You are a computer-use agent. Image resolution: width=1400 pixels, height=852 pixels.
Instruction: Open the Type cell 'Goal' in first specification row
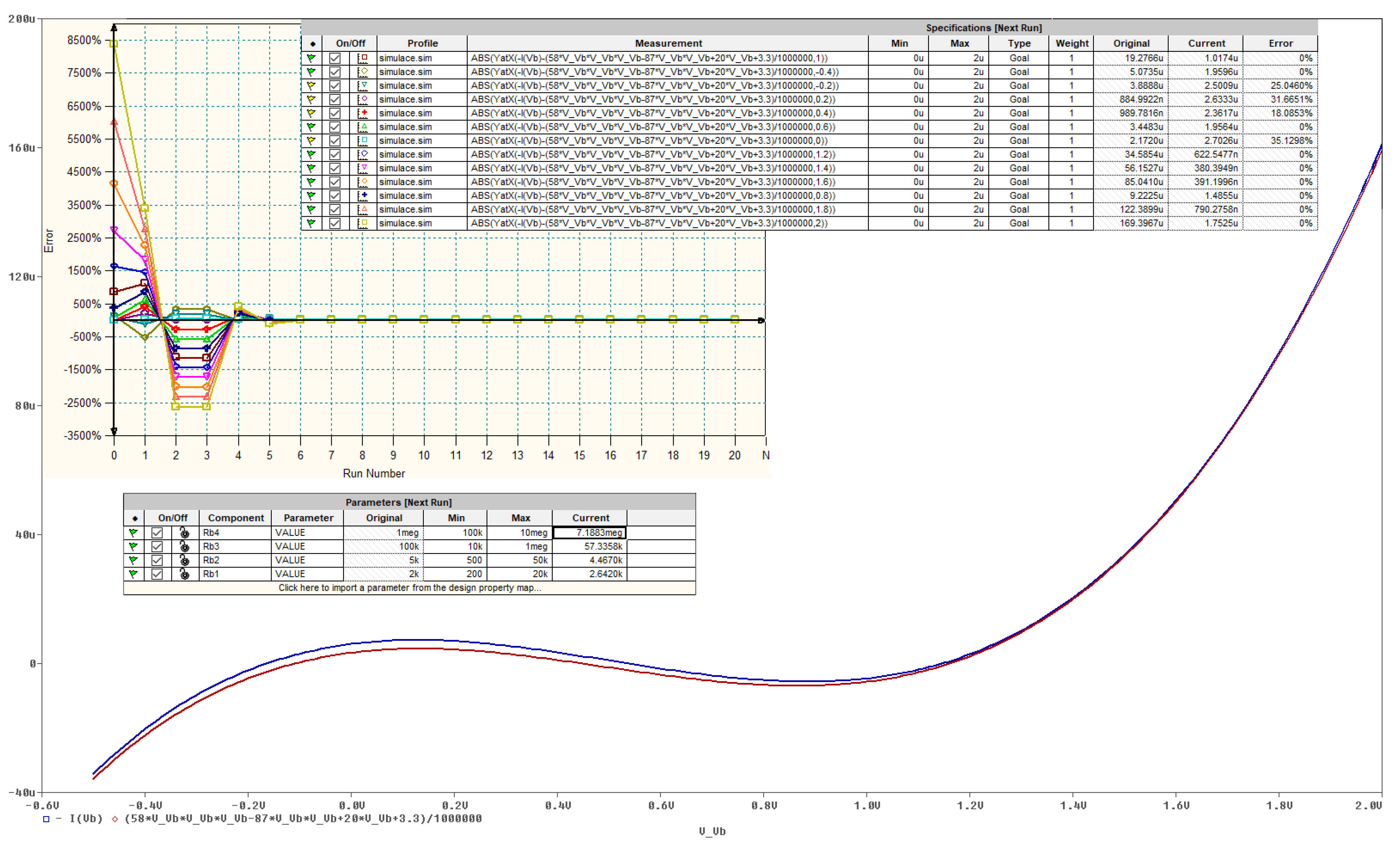(1019, 58)
